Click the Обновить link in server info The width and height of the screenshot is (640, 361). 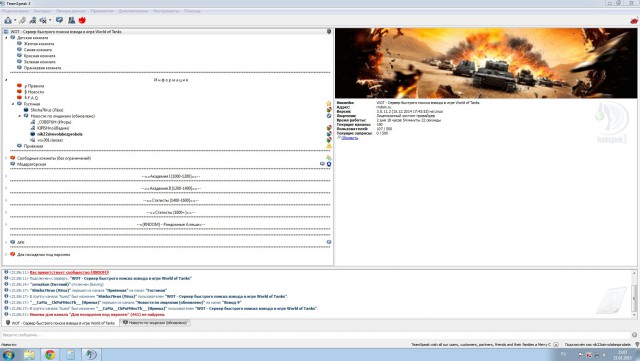point(349,138)
